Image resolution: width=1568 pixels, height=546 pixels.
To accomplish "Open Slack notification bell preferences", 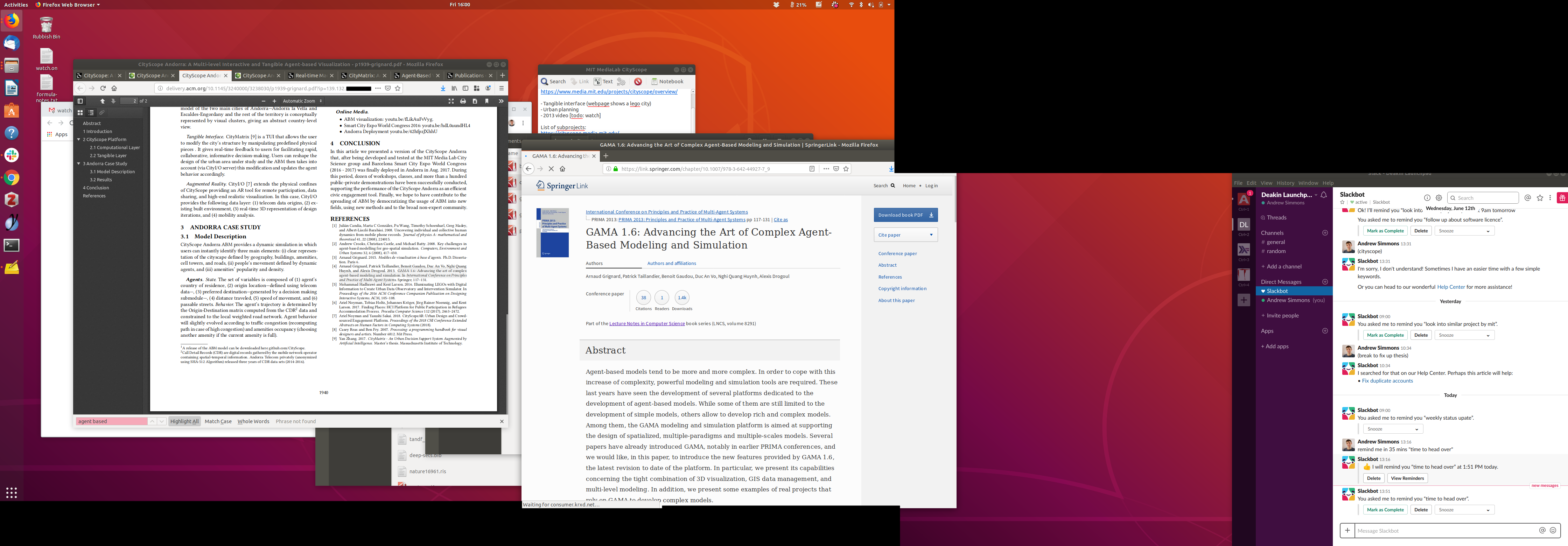I will tap(1323, 195).
